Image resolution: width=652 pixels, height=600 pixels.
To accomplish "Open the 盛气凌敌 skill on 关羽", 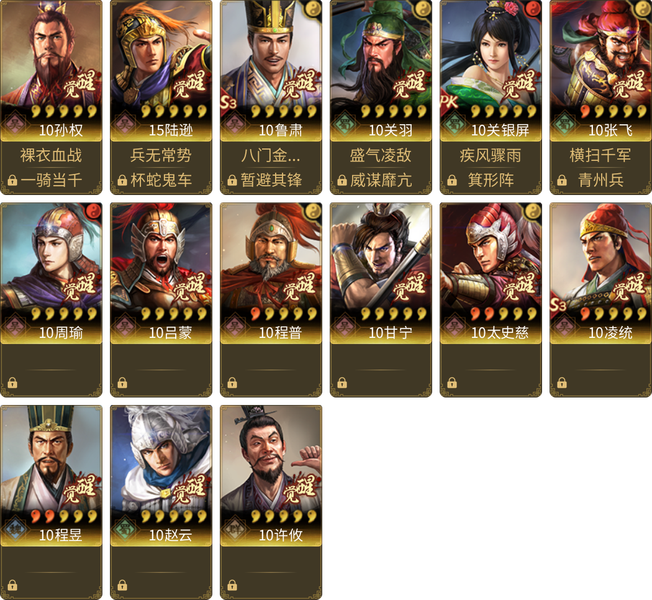I will click(380, 156).
